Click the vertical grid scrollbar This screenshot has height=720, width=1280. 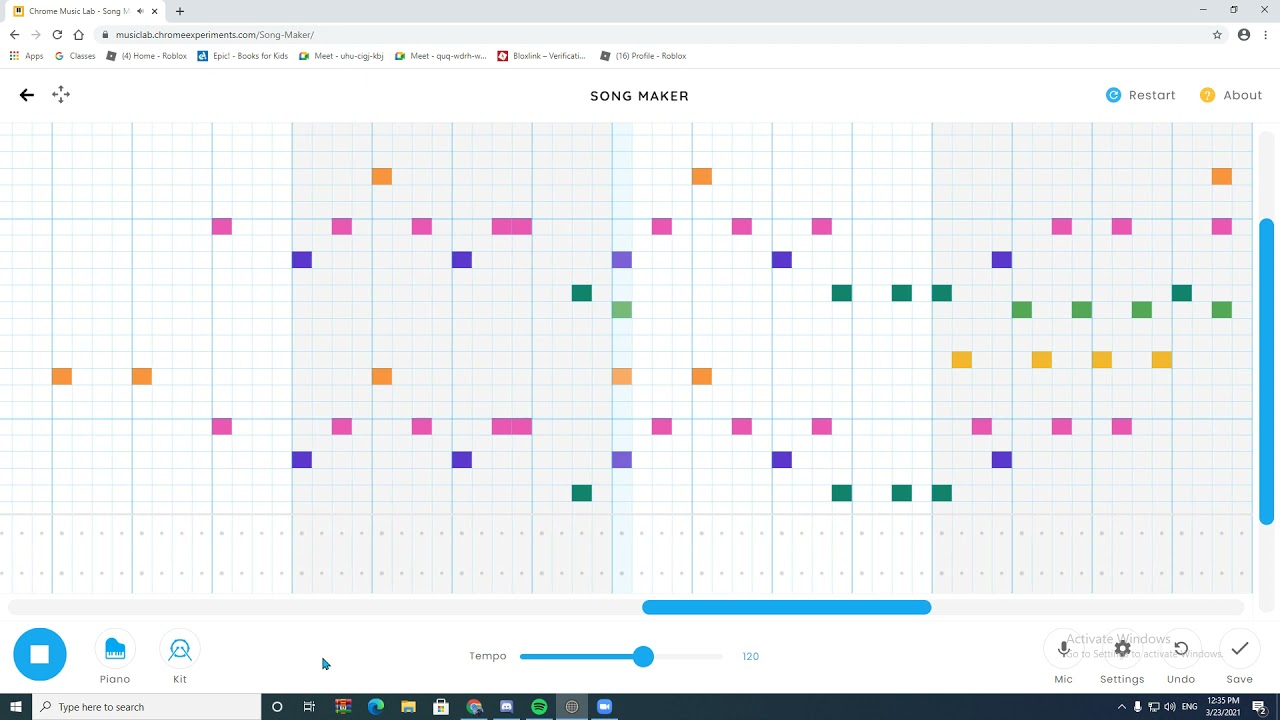(x=1266, y=371)
